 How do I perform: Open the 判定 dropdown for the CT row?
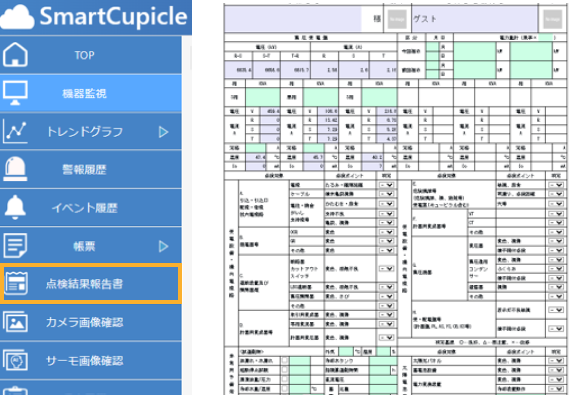[556, 223]
